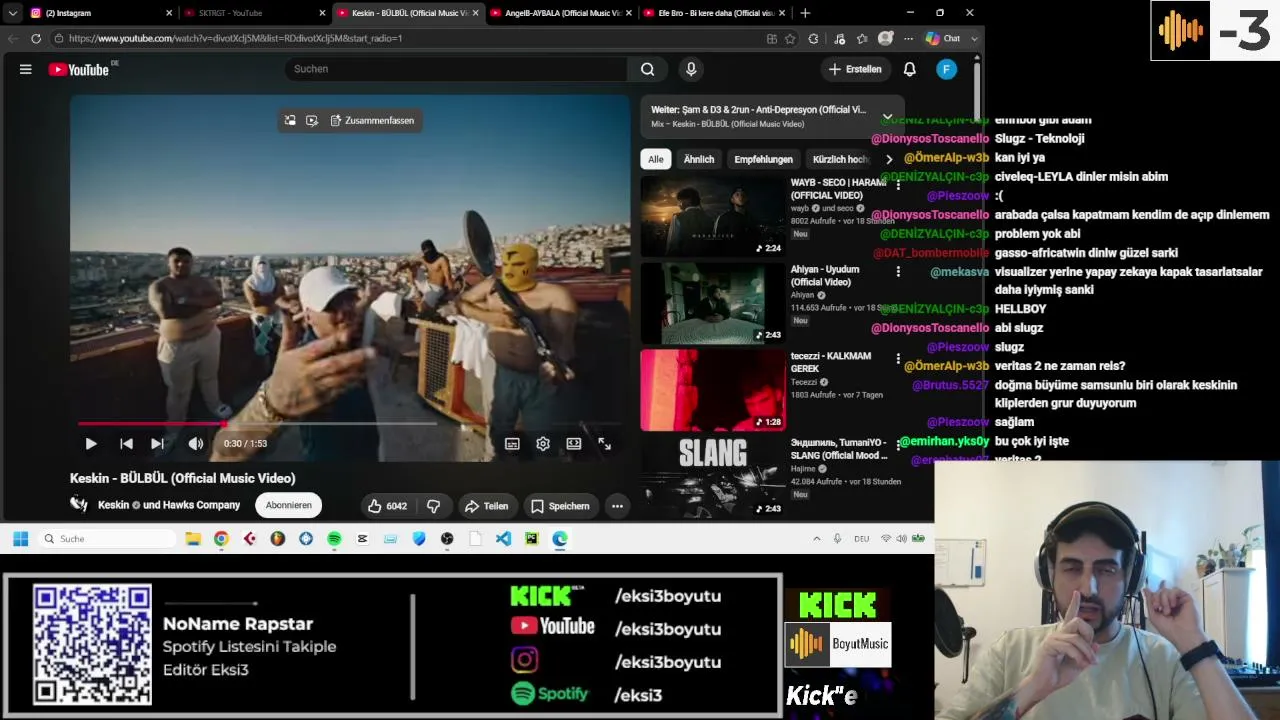
Task: Play the Keskin BÜLBÜL video
Action: [91, 444]
